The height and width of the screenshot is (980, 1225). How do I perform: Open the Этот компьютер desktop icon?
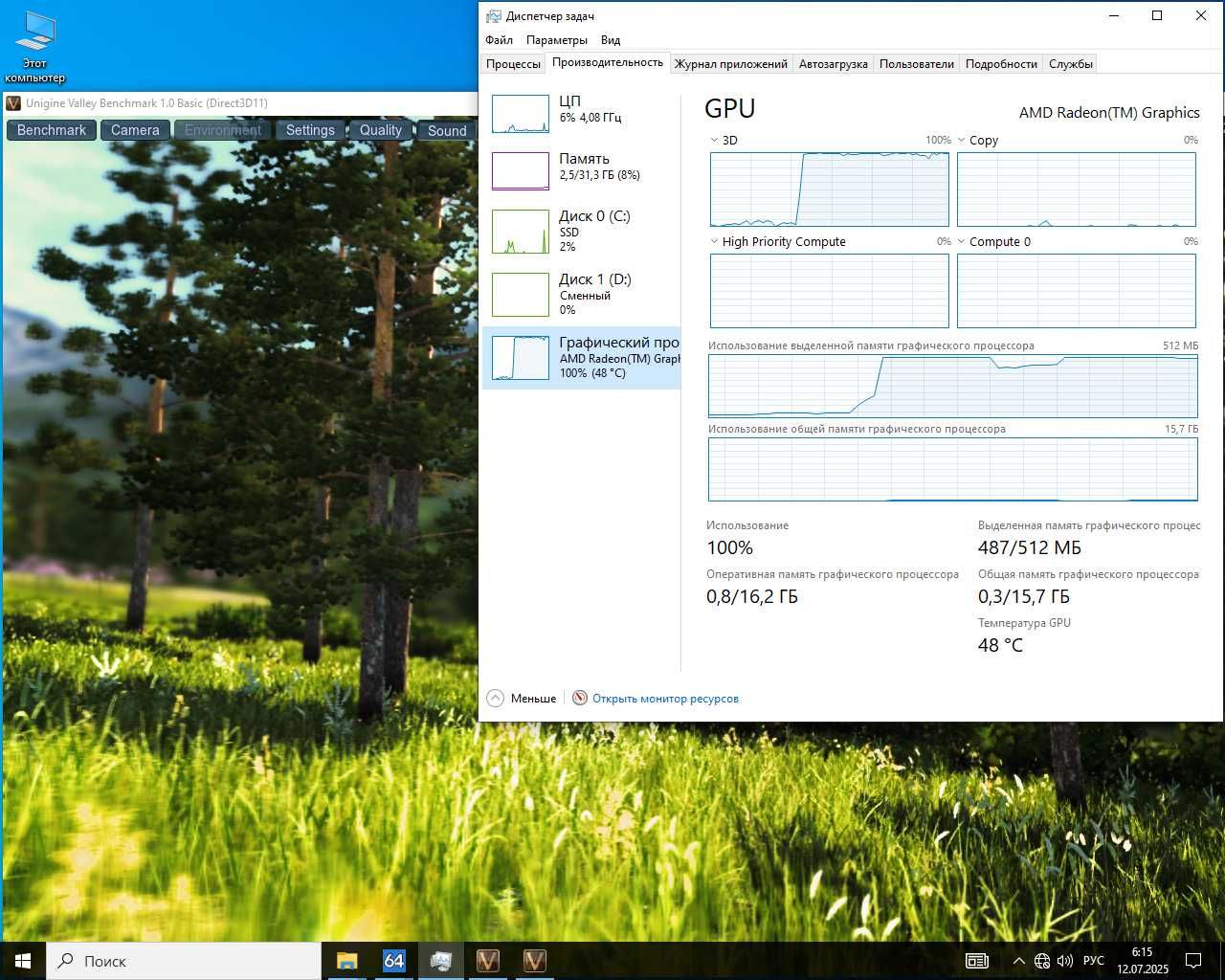coord(35,46)
